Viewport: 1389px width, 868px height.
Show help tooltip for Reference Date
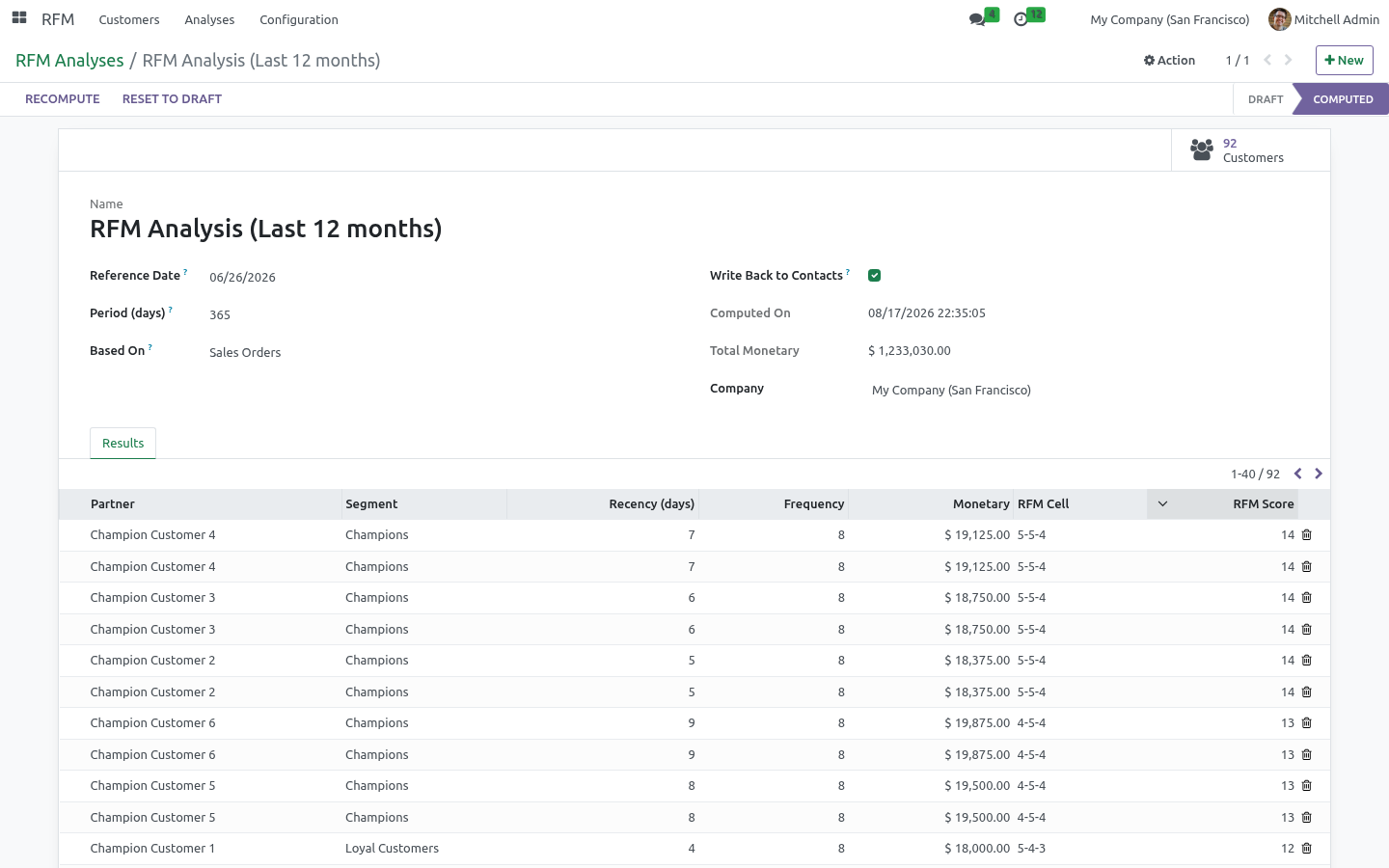[185, 273]
